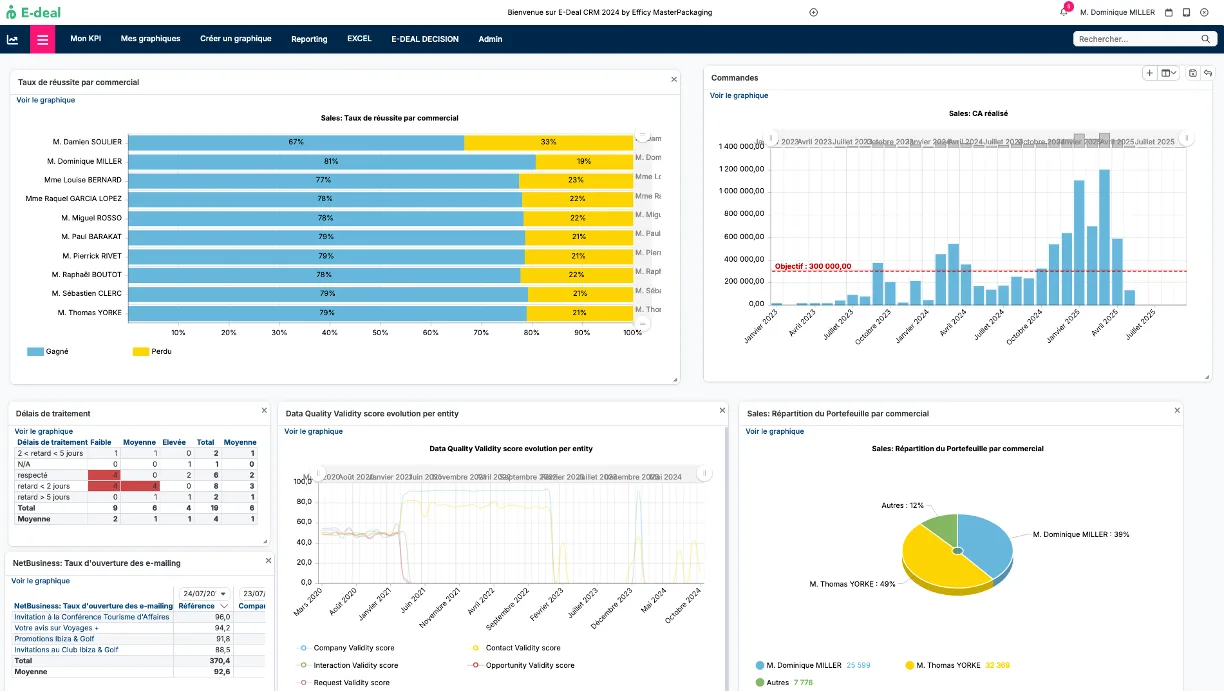Open the Reporting menu
Image resolution: width=1224 pixels, height=692 pixels.
tap(309, 39)
